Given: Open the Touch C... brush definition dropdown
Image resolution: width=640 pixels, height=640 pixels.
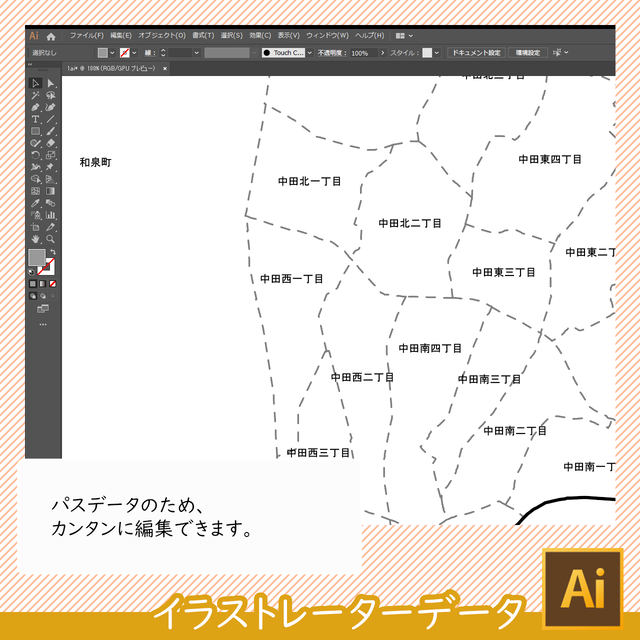Looking at the screenshot, I should (x=310, y=53).
